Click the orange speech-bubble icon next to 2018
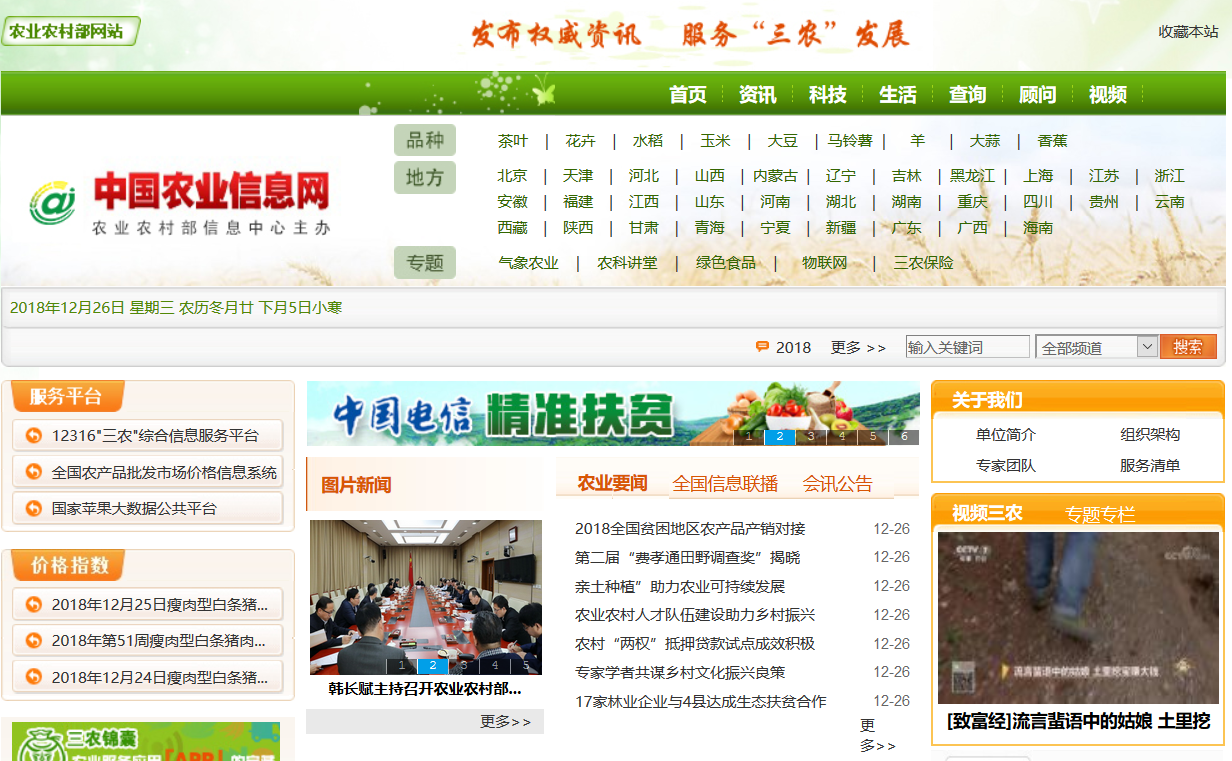The height and width of the screenshot is (761, 1232). point(763,346)
